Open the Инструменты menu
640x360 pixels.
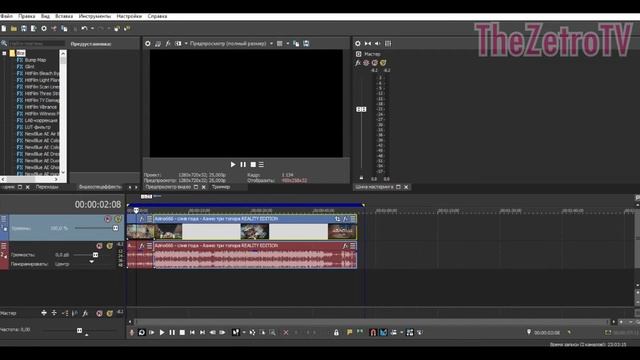(x=95, y=16)
